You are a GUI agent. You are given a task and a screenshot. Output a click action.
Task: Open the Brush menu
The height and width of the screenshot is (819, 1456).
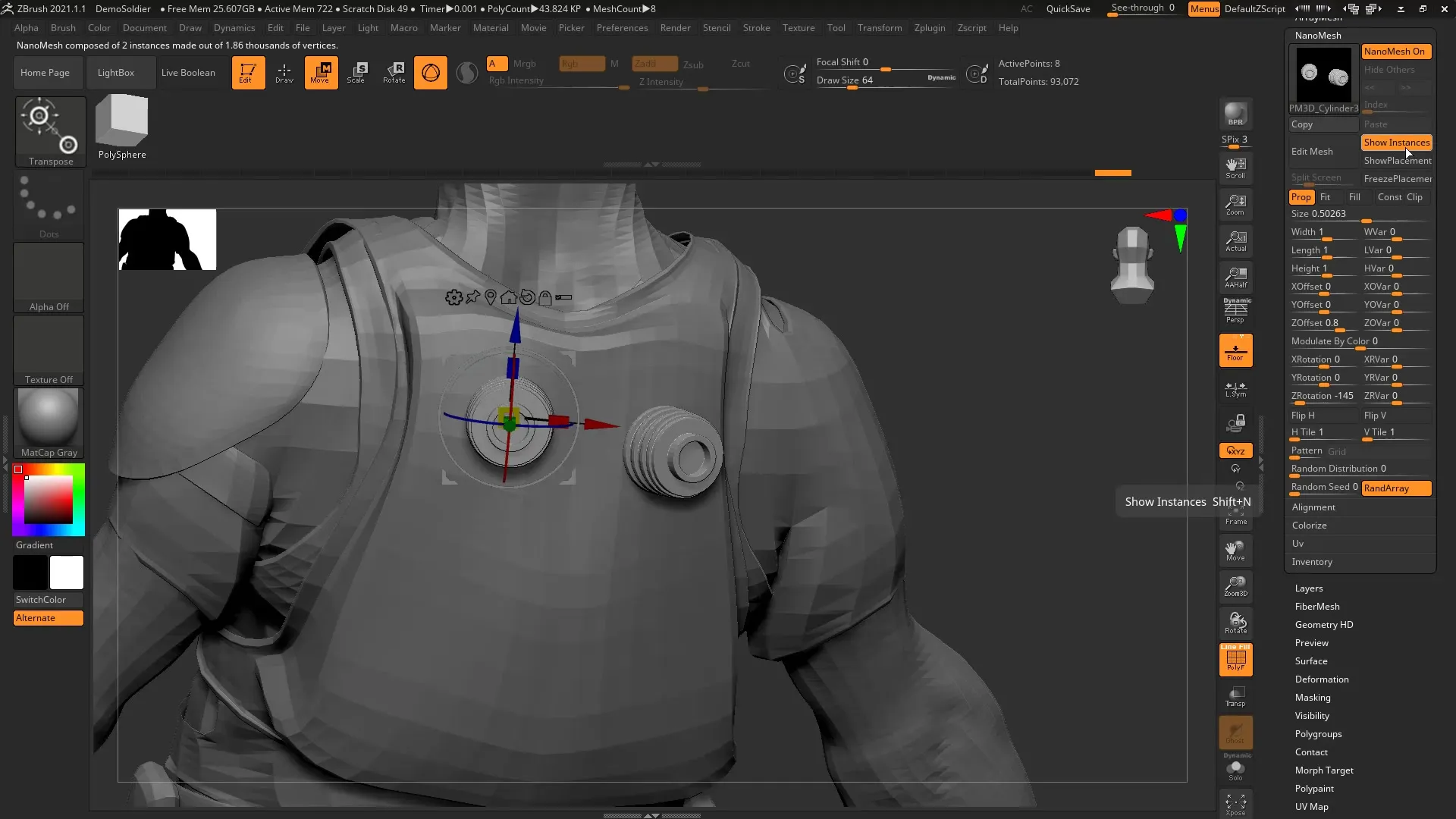pyautogui.click(x=63, y=28)
